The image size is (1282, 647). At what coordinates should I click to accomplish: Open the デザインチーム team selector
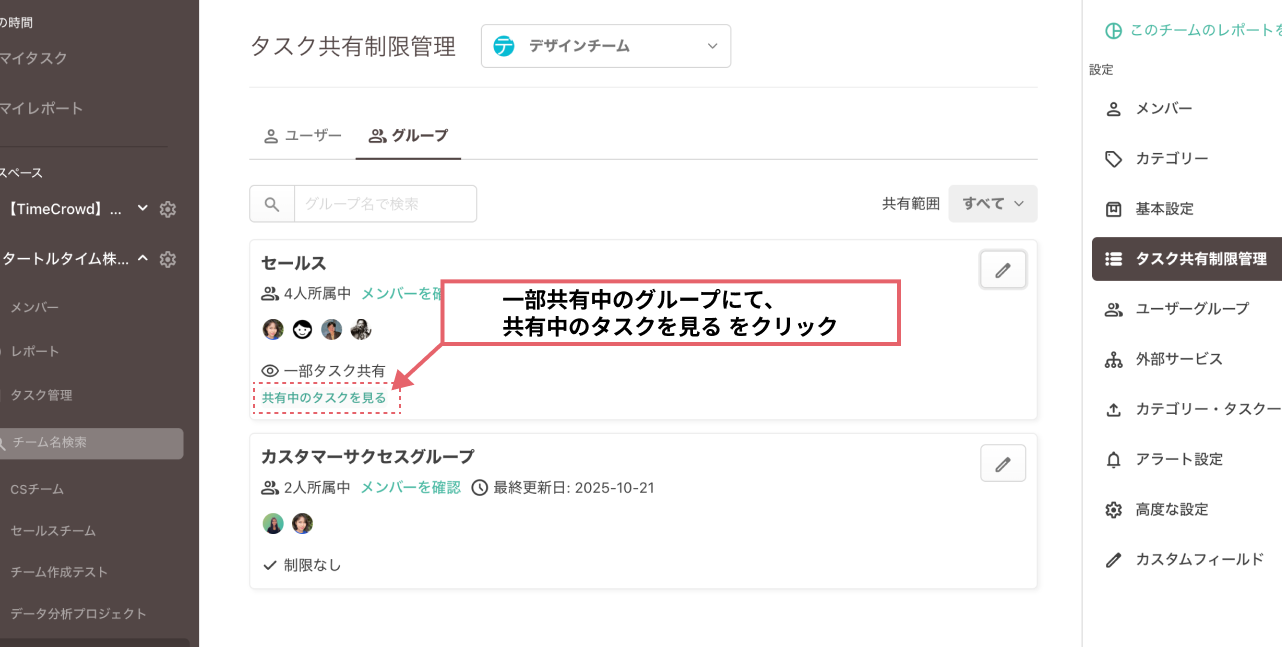click(x=605, y=46)
